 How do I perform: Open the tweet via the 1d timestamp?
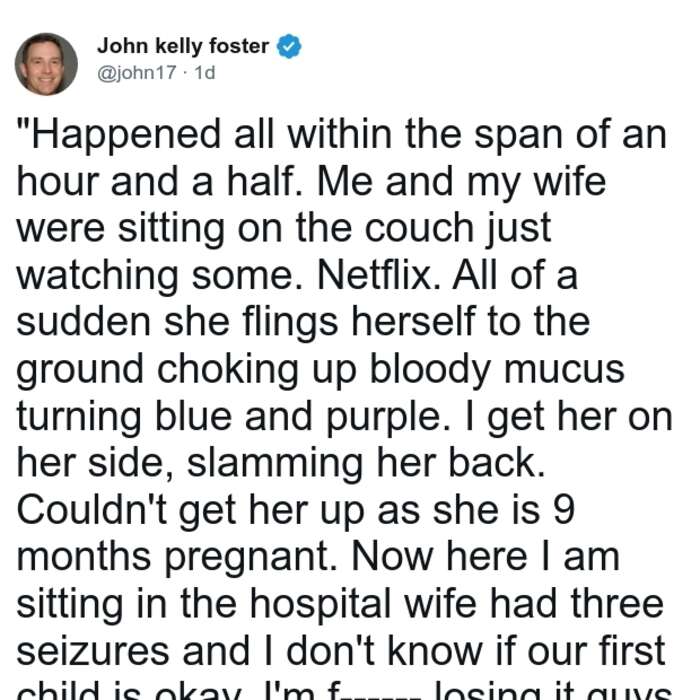click(205, 72)
